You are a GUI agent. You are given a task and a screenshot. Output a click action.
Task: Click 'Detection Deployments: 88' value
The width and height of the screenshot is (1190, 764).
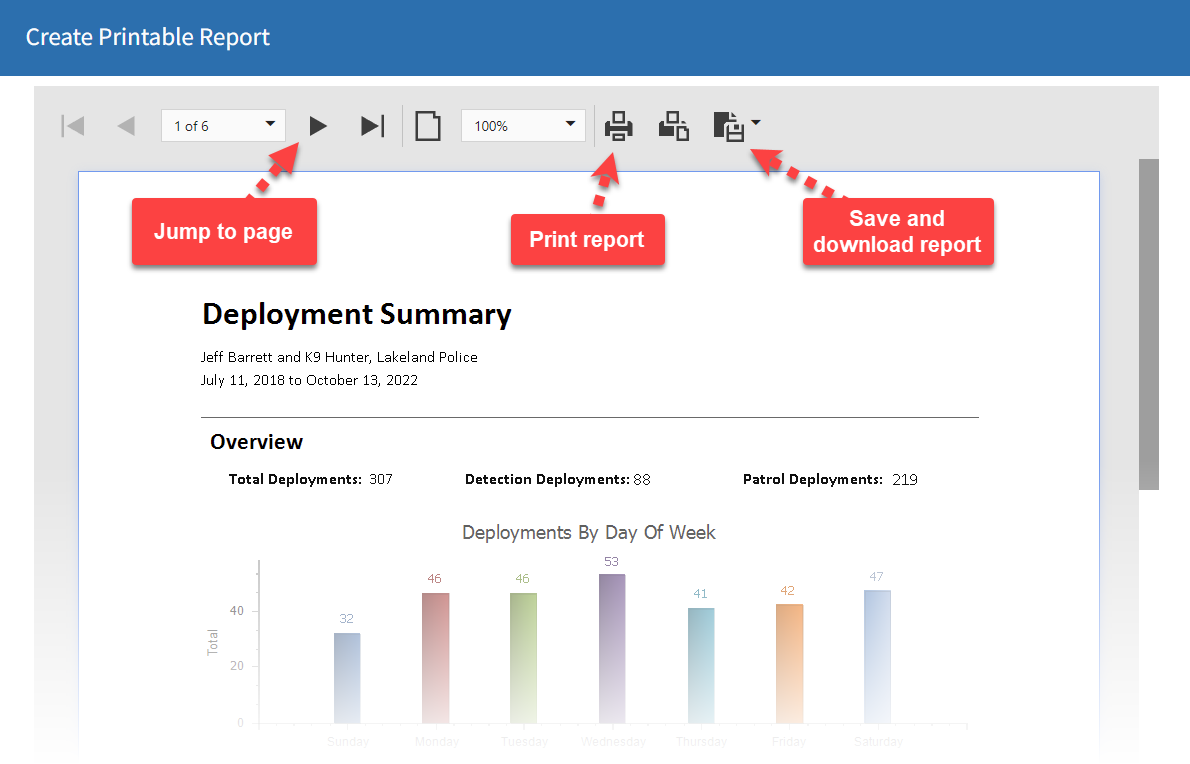[642, 479]
